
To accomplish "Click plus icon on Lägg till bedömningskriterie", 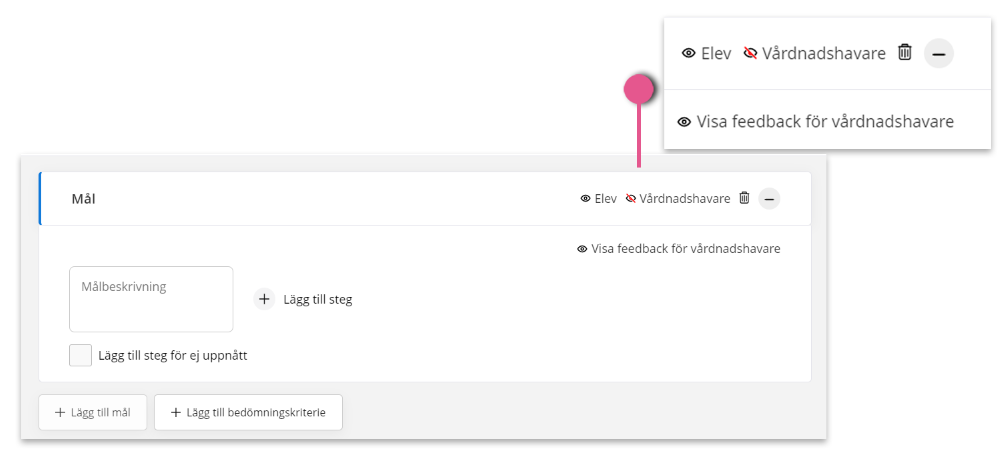I will coord(176,412).
